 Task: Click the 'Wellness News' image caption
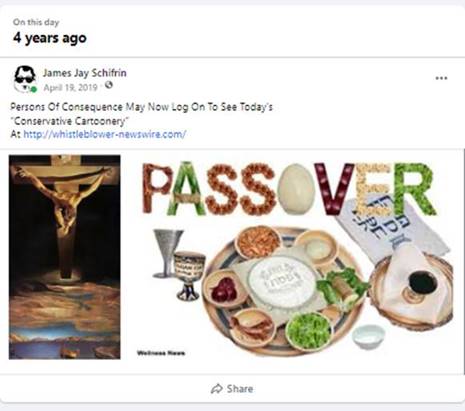click(161, 353)
